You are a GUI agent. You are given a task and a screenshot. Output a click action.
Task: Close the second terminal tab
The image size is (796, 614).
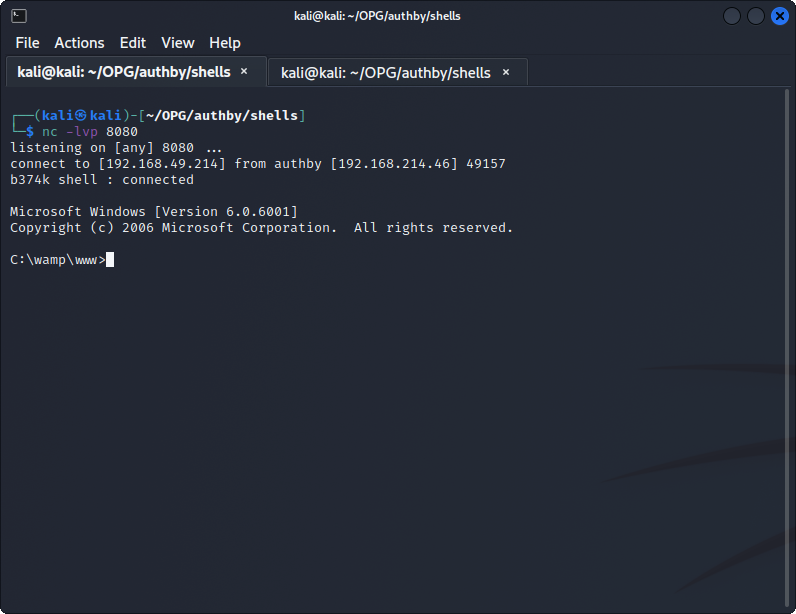[506, 72]
